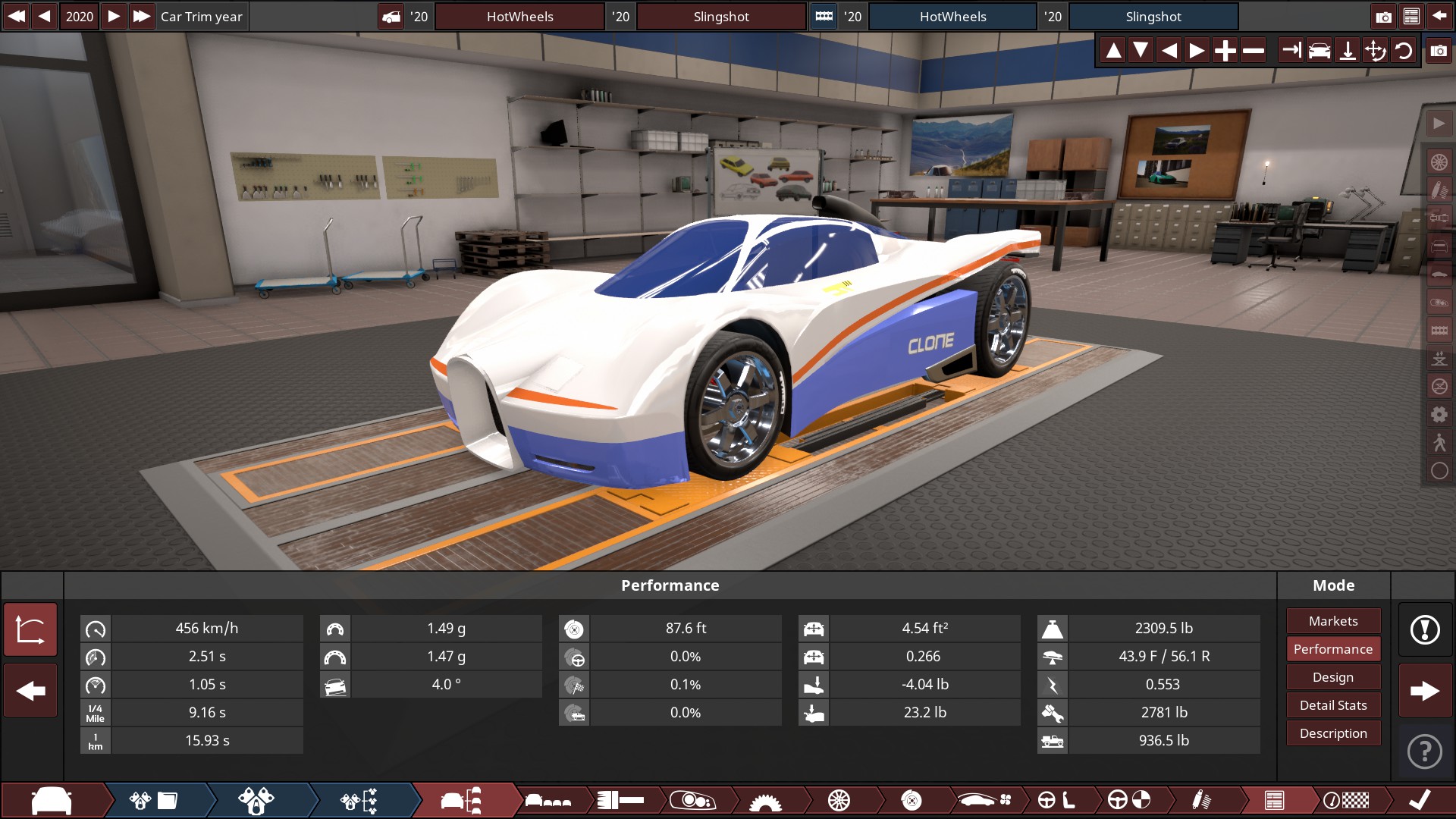
Task: Switch to Detail Stats mode
Action: pyautogui.click(x=1332, y=705)
